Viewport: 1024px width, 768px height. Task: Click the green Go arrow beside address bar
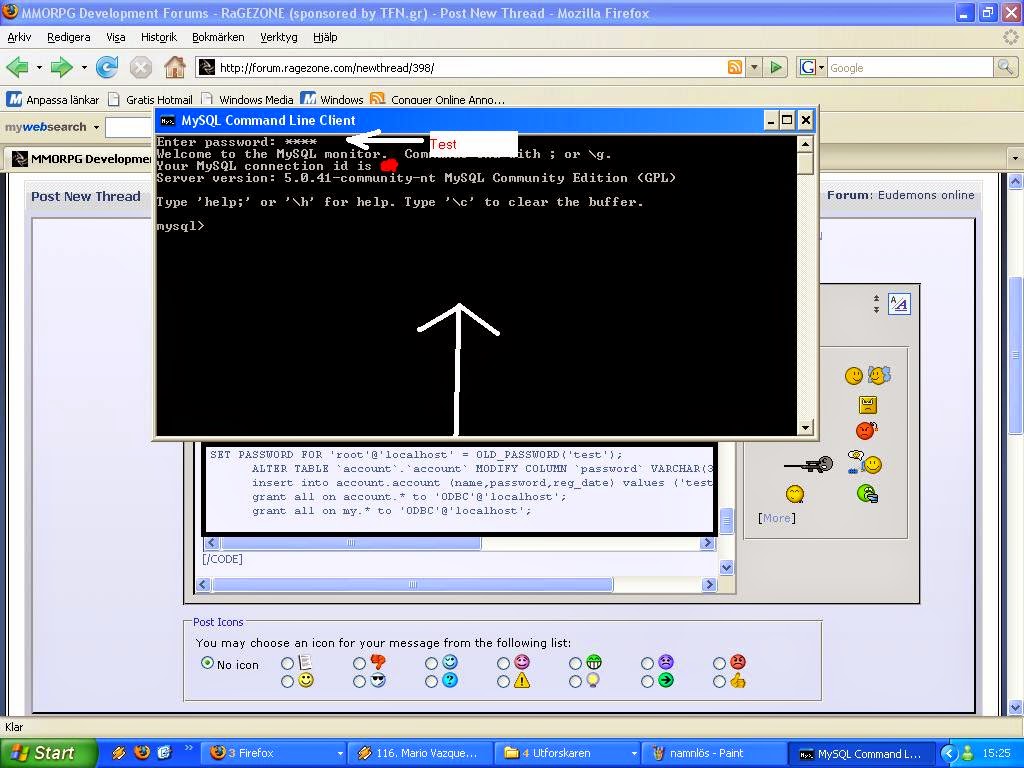(776, 67)
